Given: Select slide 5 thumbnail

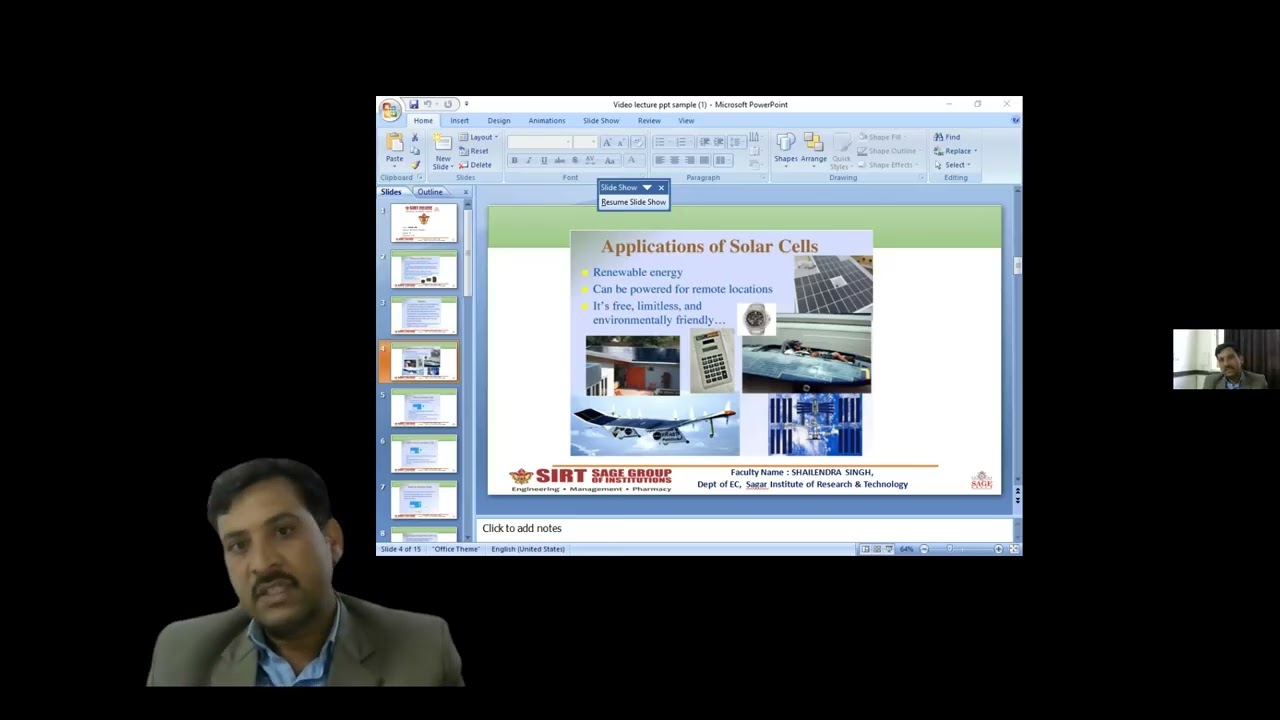Looking at the screenshot, I should click(x=423, y=407).
